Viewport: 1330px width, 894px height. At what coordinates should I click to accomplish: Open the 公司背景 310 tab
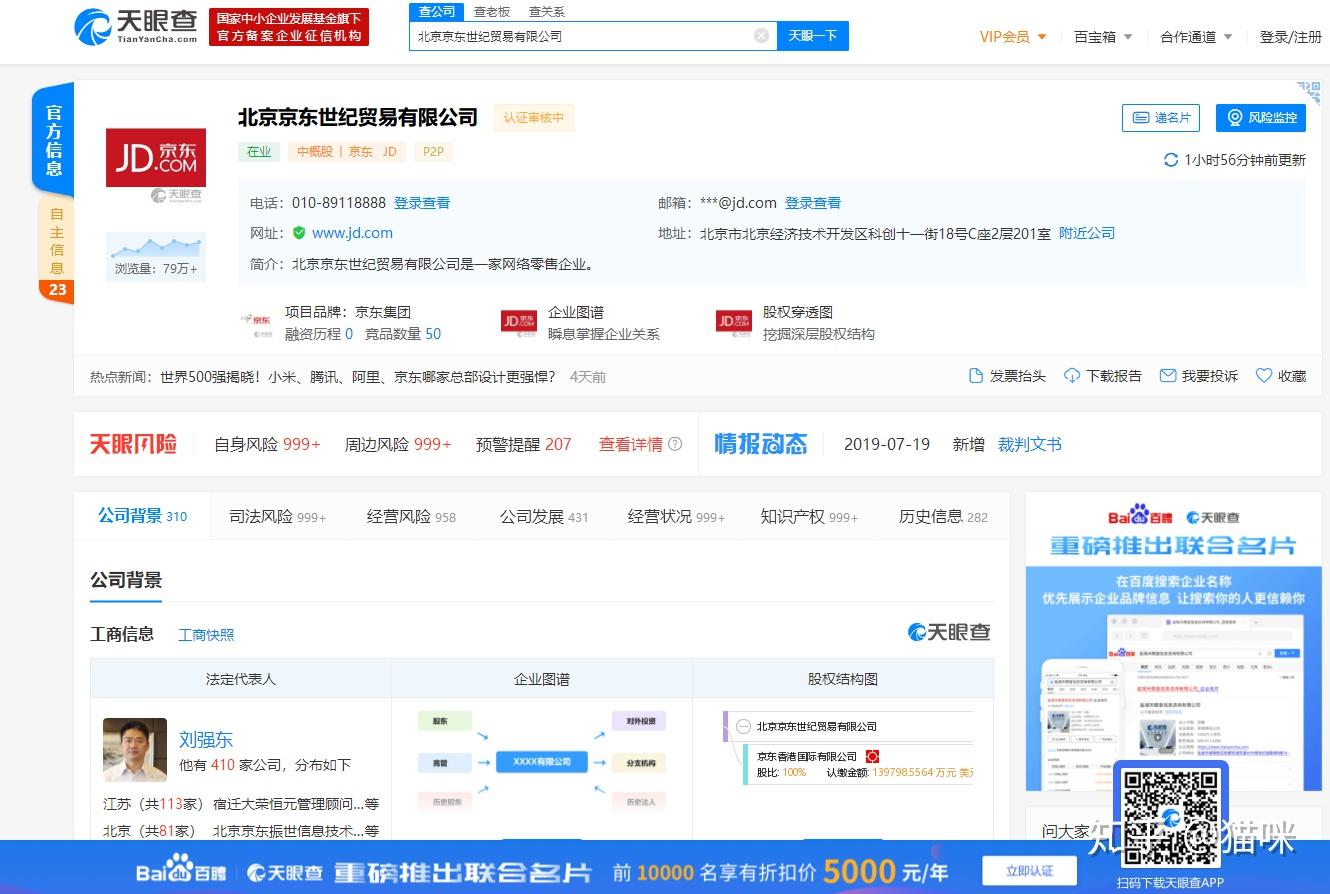coord(142,516)
